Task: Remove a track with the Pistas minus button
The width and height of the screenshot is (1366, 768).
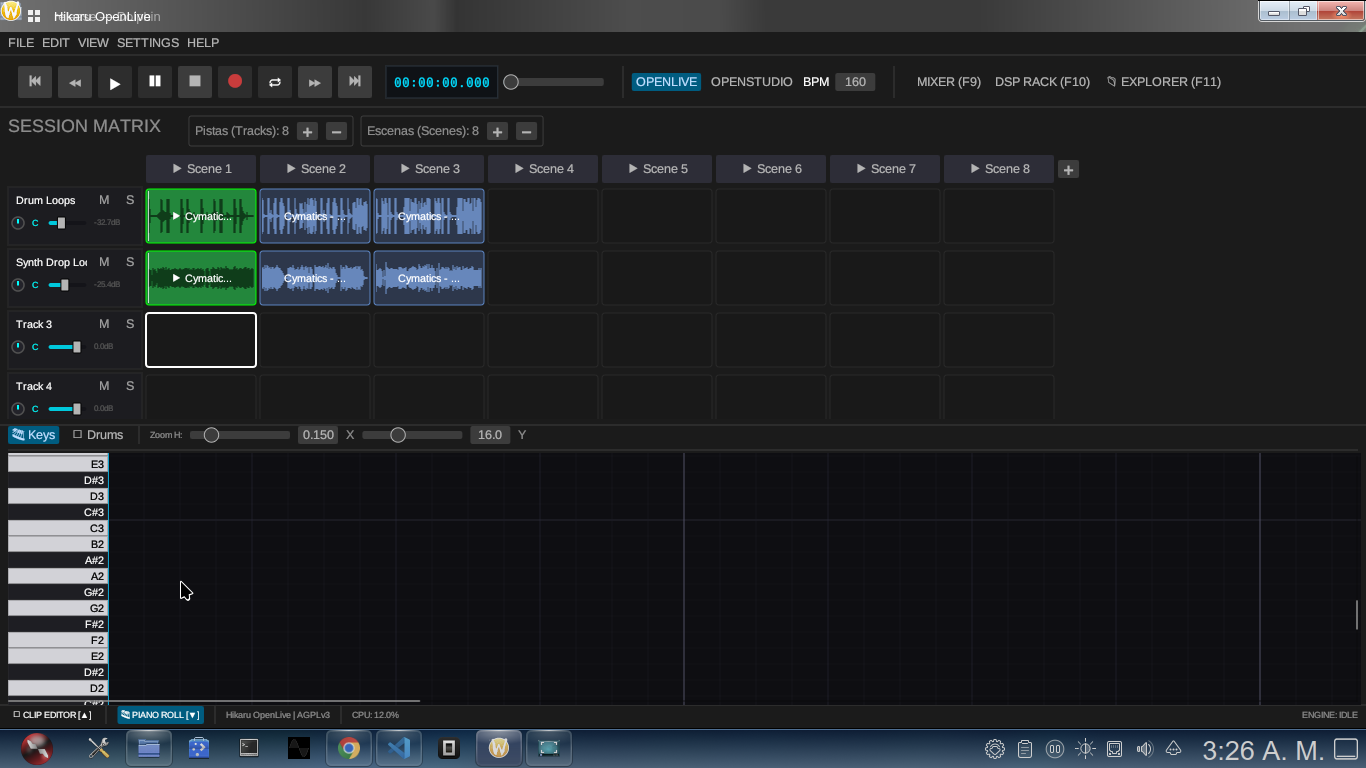Action: click(336, 131)
